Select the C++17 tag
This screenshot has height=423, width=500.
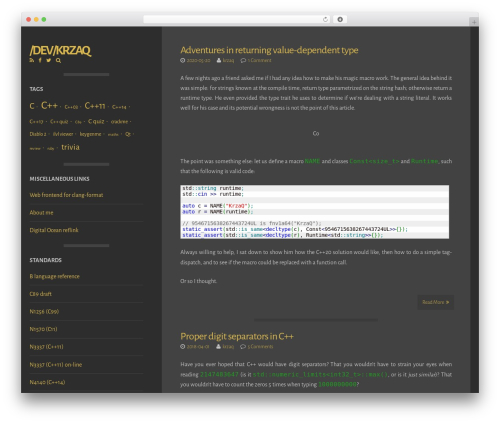click(x=36, y=122)
